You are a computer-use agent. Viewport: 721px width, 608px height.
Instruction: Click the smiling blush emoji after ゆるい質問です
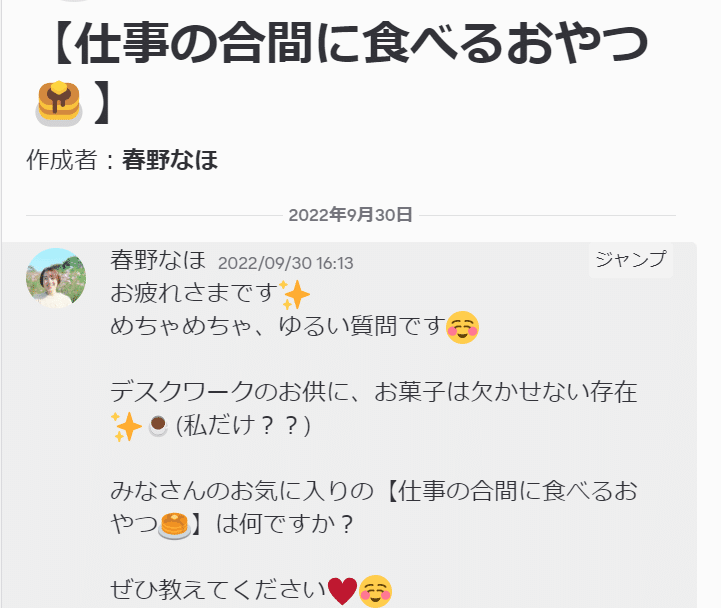[x=463, y=327]
